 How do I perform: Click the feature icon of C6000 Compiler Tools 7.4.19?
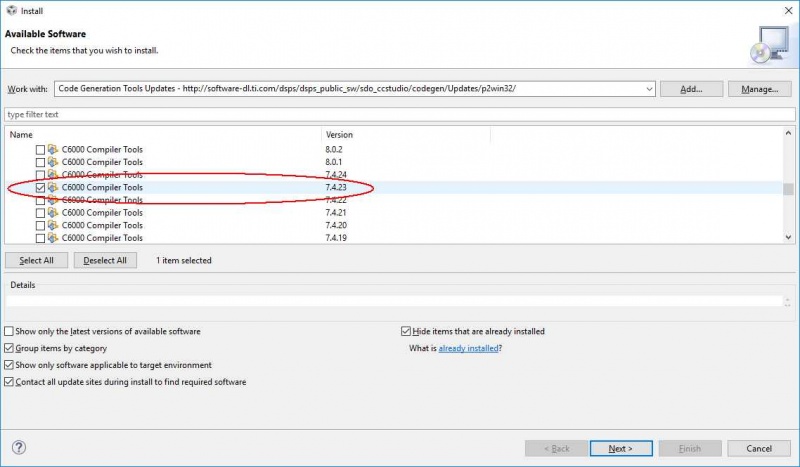point(53,238)
